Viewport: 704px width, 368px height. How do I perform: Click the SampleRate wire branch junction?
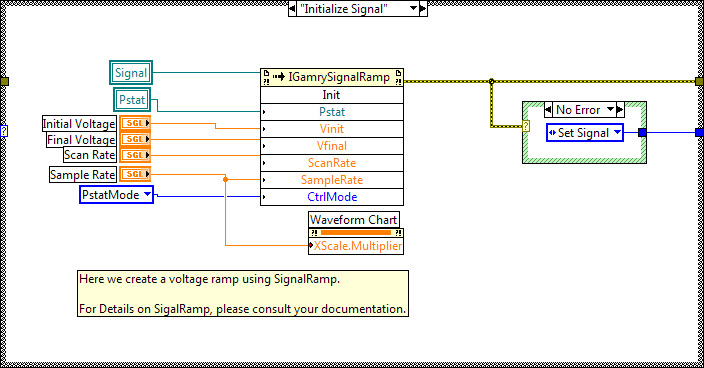(225, 180)
